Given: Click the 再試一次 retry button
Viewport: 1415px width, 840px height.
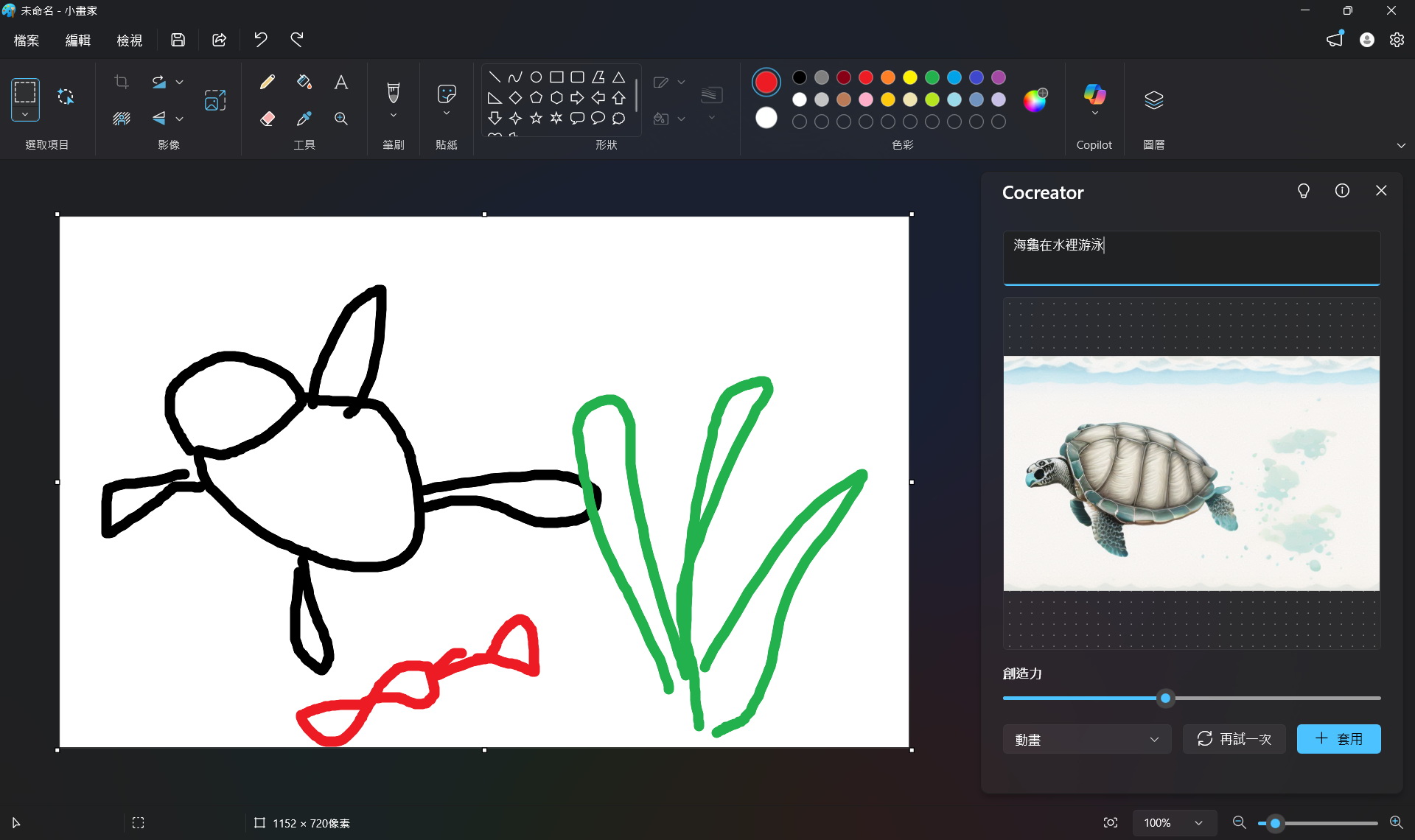Looking at the screenshot, I should [x=1234, y=739].
